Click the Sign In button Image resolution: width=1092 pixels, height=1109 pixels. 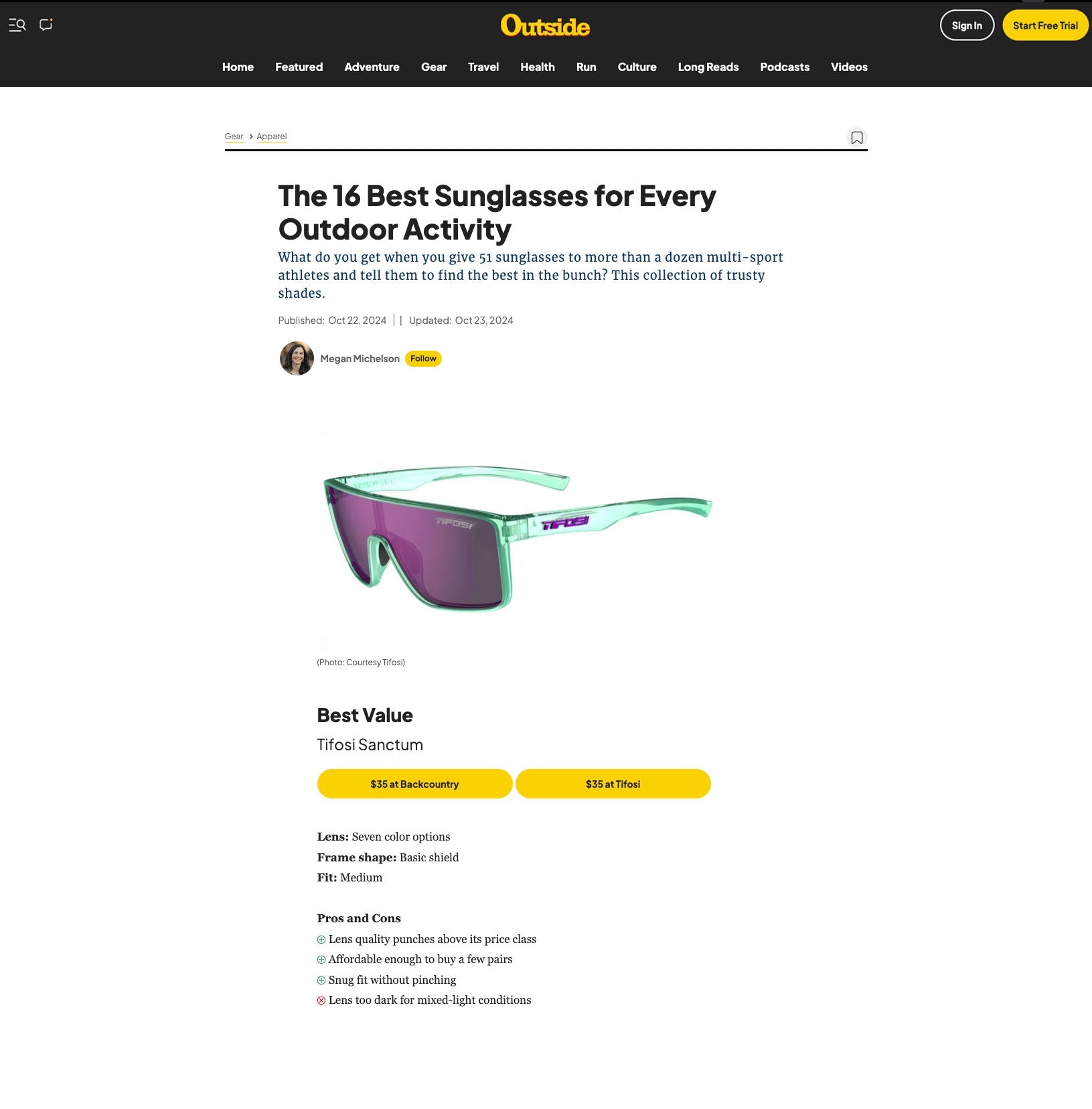point(967,25)
